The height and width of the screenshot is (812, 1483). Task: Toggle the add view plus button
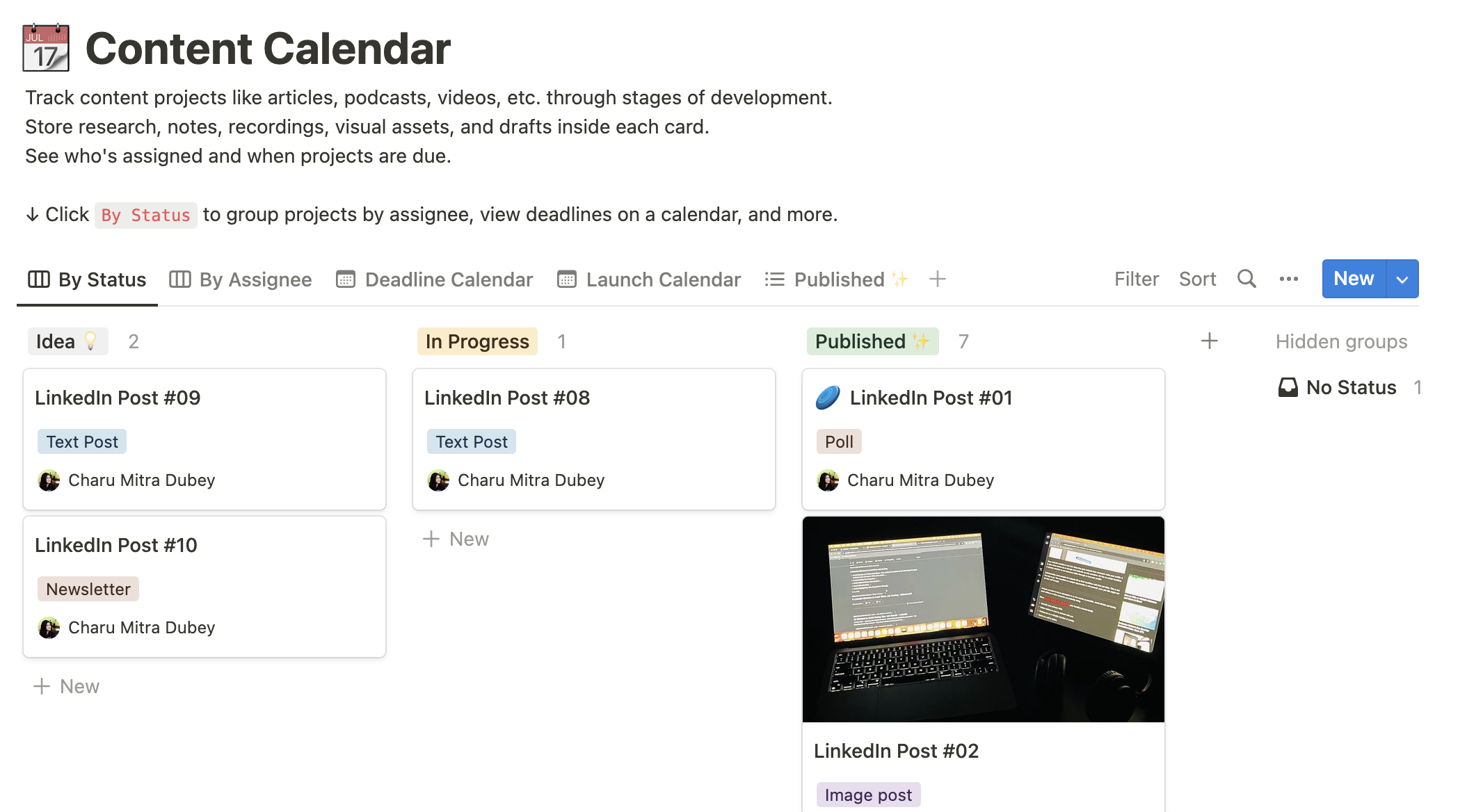tap(938, 278)
